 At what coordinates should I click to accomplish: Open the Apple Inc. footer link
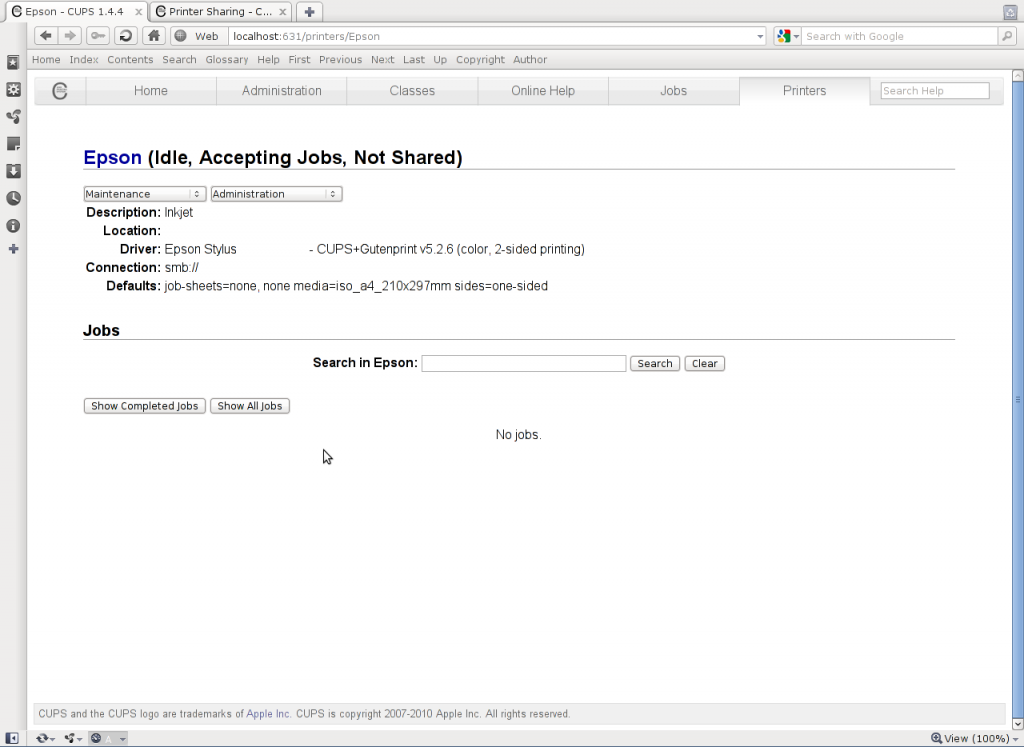[268, 714]
